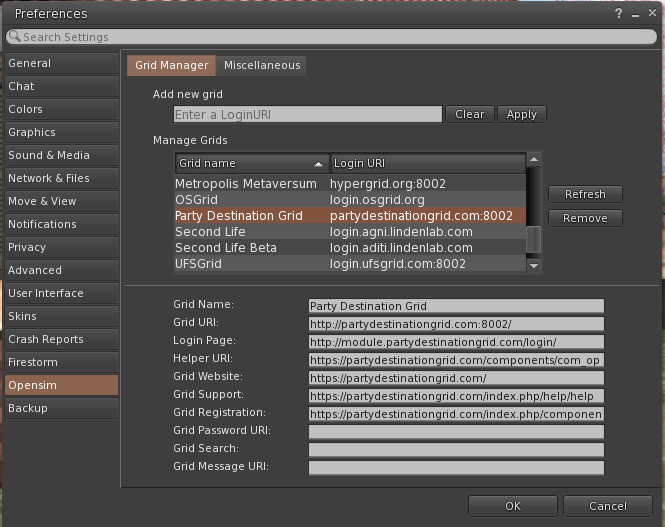This screenshot has width=665, height=527.
Task: Click the Grid Website text field
Action: tap(456, 378)
